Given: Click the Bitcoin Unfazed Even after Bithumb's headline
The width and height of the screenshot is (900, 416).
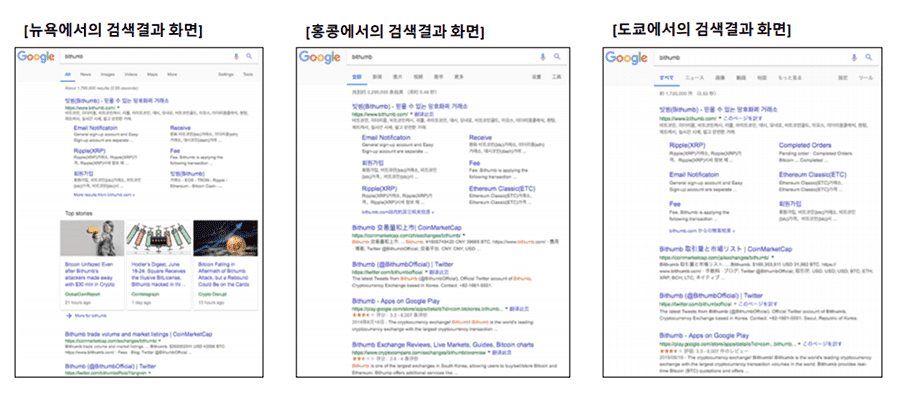Looking at the screenshot, I should [x=92, y=274].
